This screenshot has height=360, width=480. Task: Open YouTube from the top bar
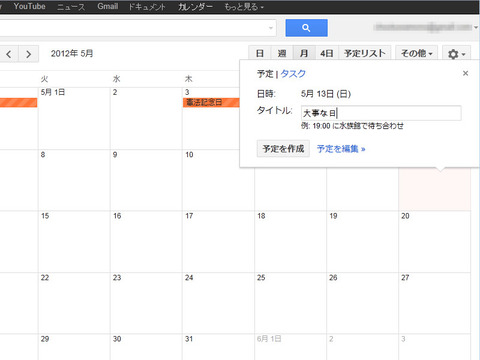click(x=29, y=6)
